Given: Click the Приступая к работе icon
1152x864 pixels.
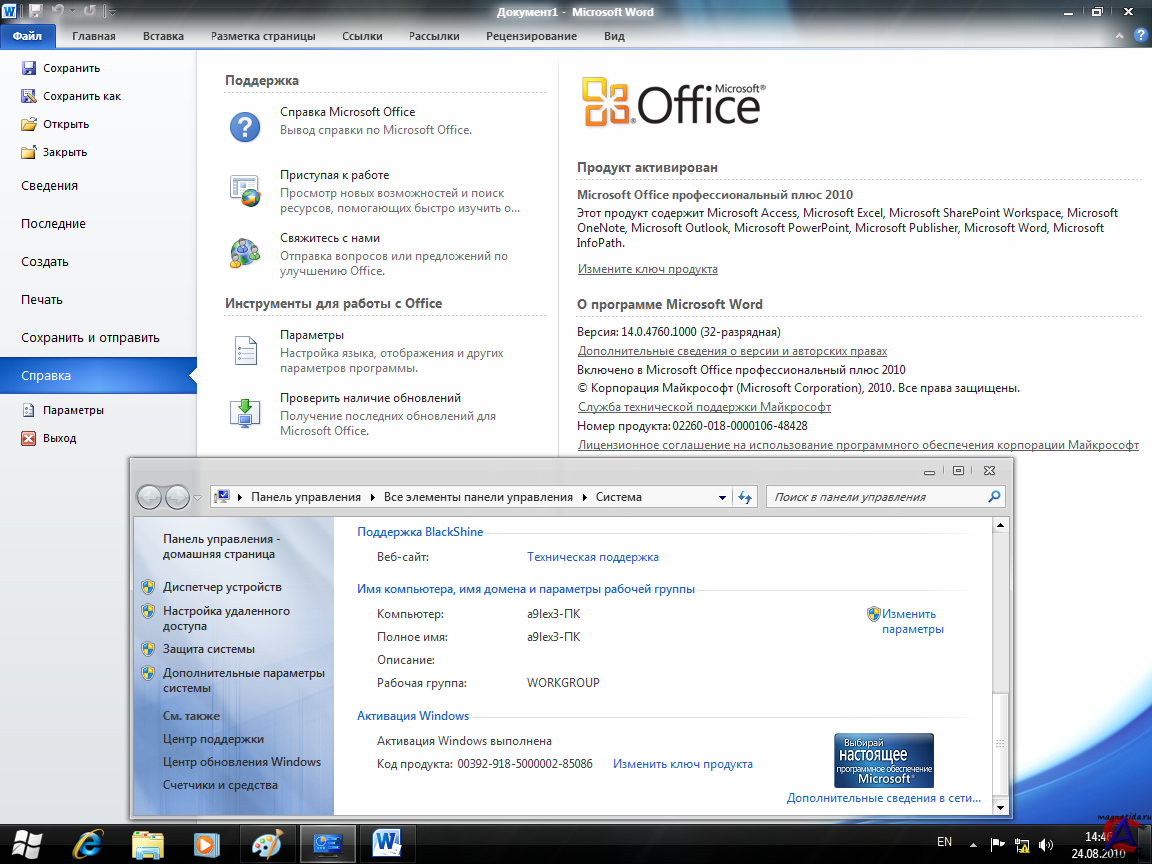Looking at the screenshot, I should (245, 189).
